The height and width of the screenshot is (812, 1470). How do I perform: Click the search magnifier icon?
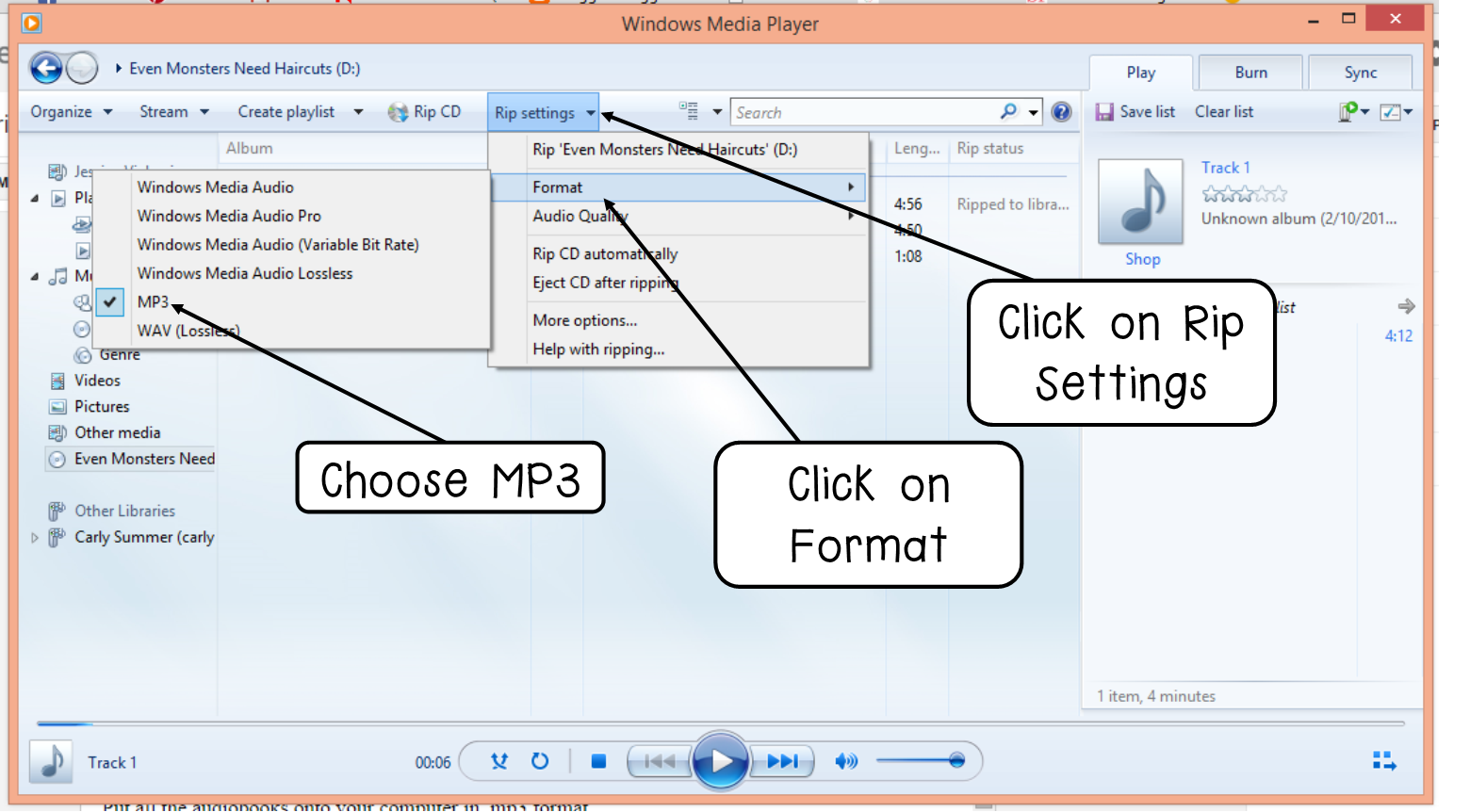click(1008, 111)
